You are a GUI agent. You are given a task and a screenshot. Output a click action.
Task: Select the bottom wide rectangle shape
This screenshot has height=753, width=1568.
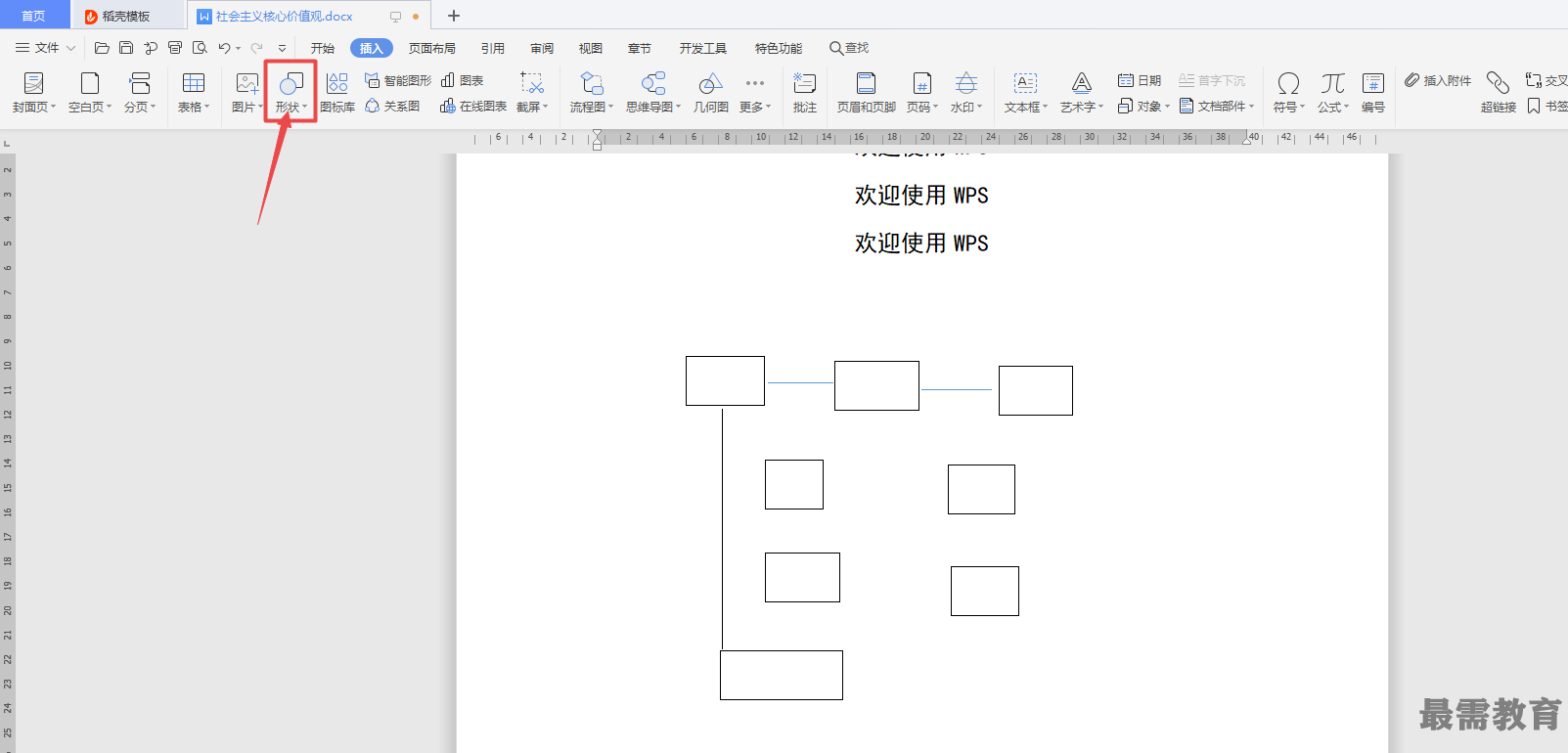point(782,675)
